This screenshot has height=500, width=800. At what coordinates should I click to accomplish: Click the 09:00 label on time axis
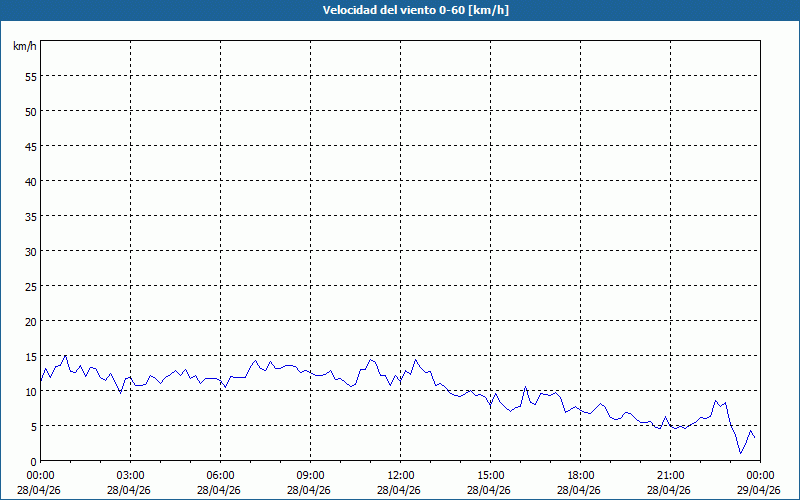coord(310,475)
